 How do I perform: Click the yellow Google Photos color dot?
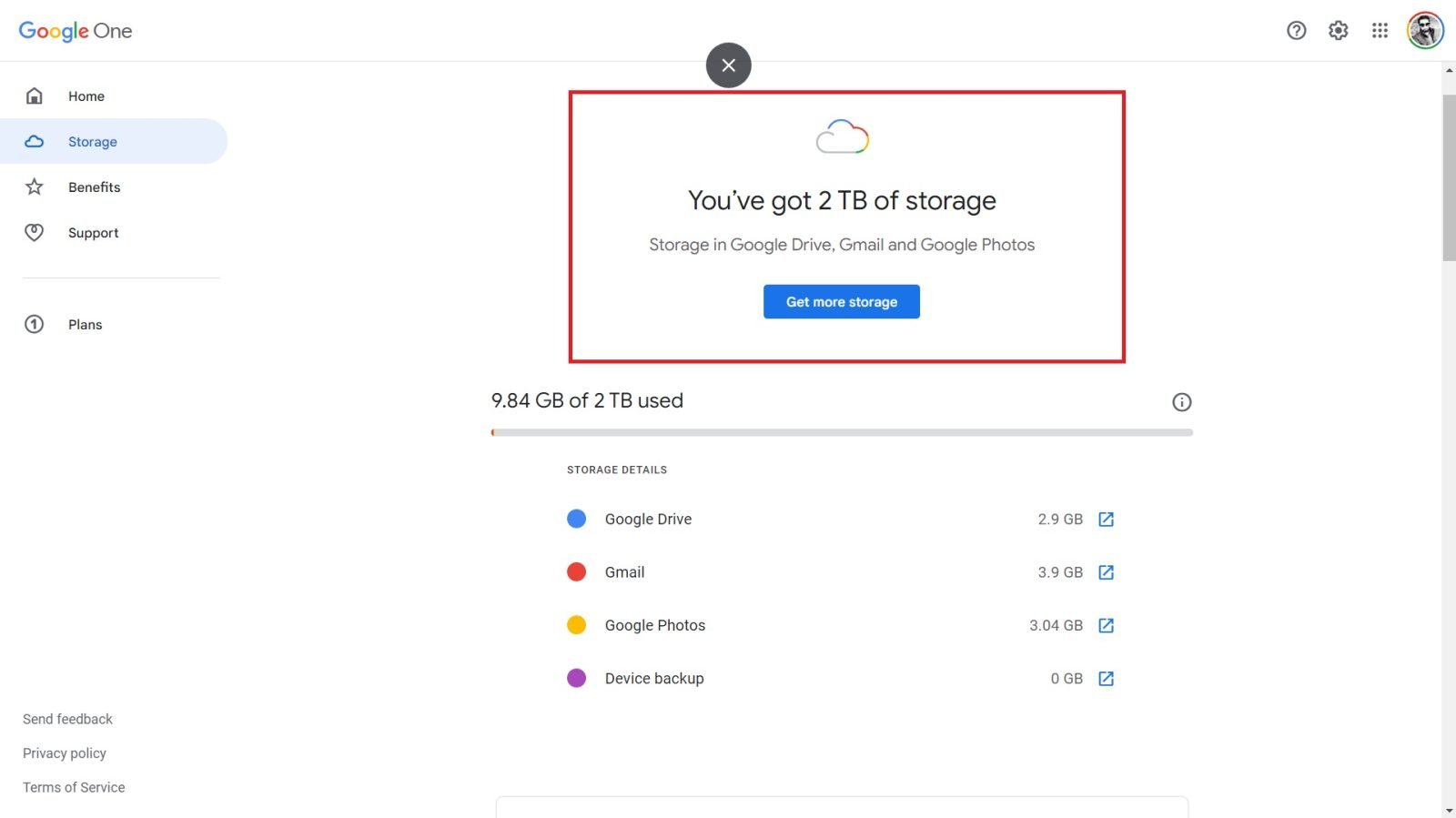(576, 625)
